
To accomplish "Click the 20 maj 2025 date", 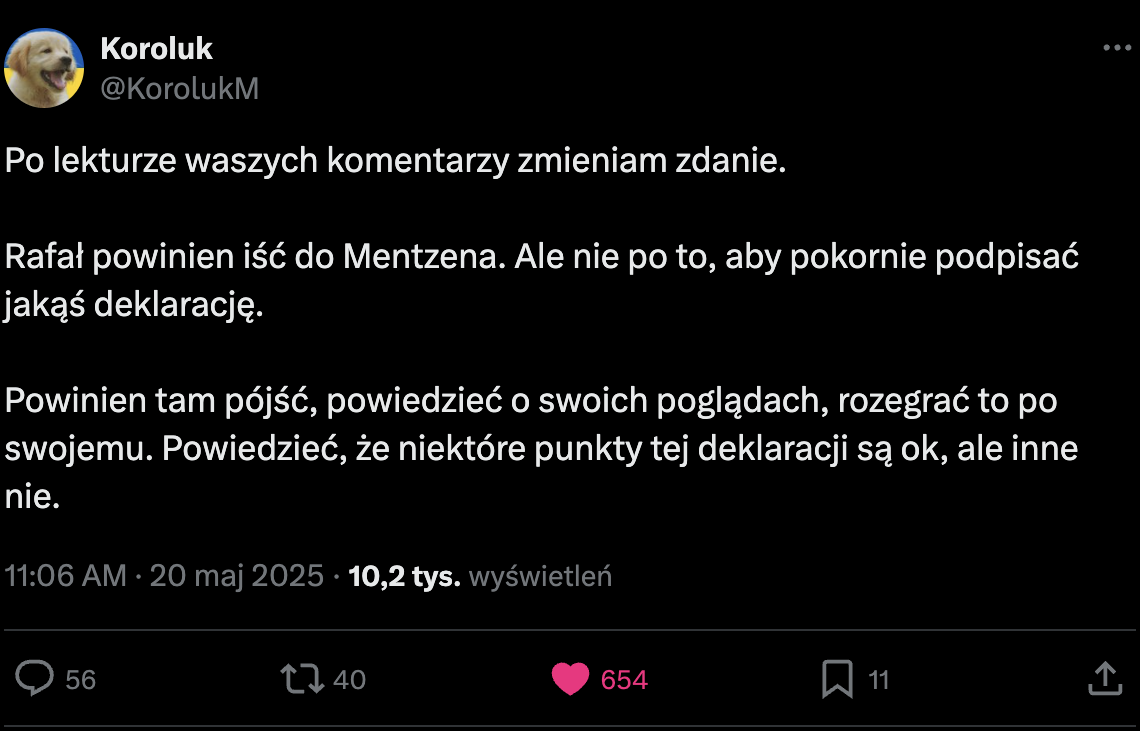I will (237, 576).
